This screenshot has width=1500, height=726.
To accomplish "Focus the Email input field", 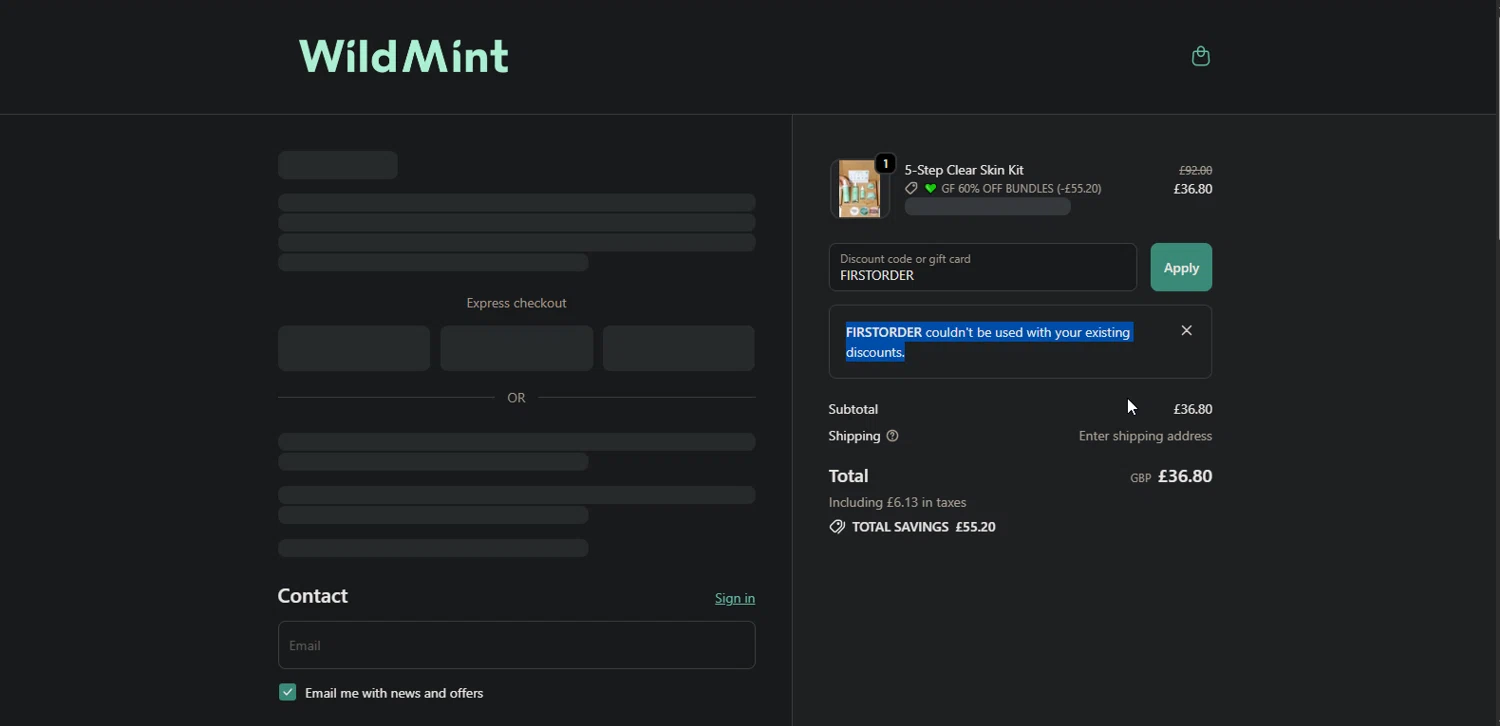I will [517, 645].
